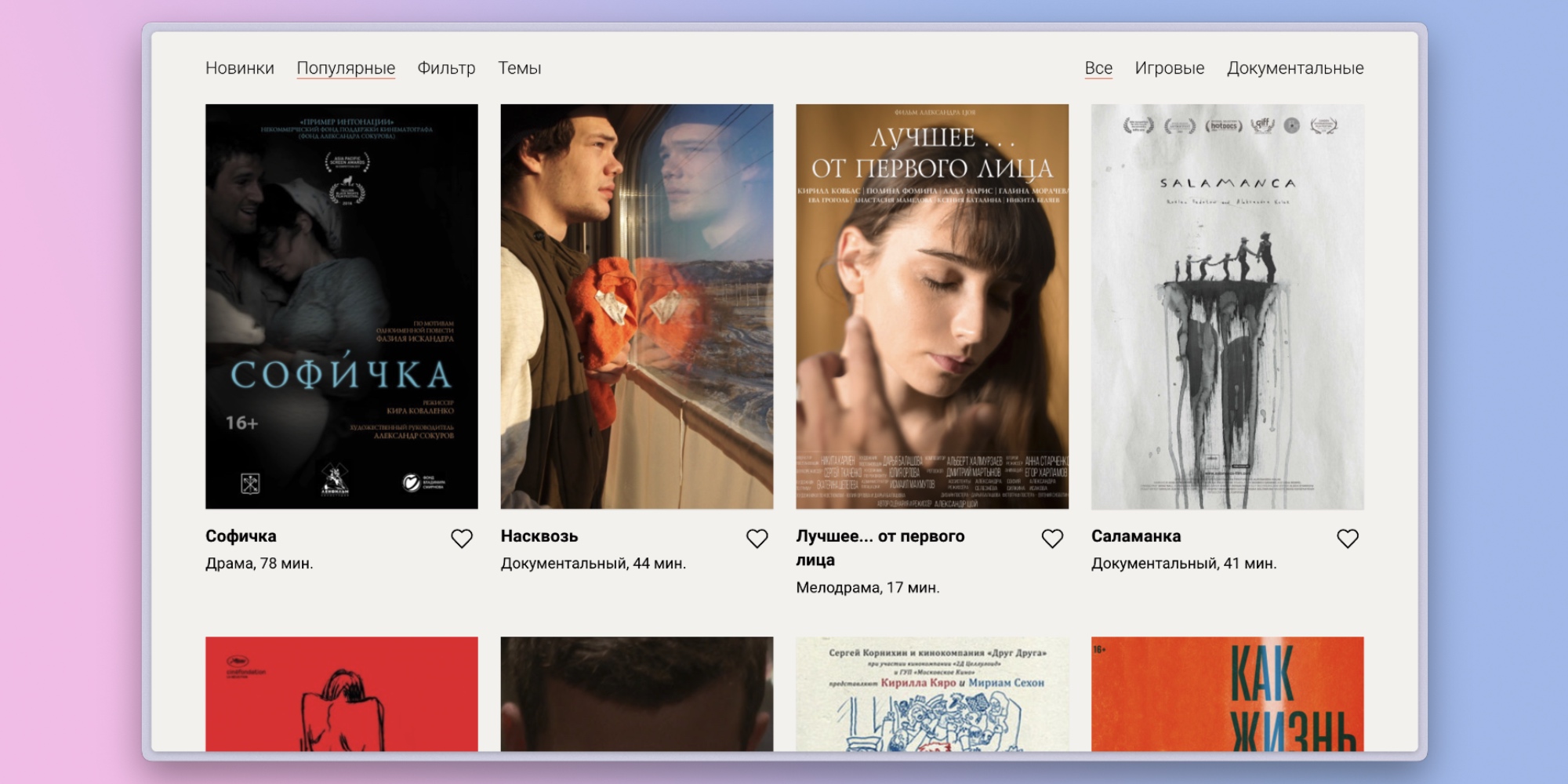Open the red sketch poster
The width and height of the screenshot is (1568, 784).
click(x=342, y=694)
